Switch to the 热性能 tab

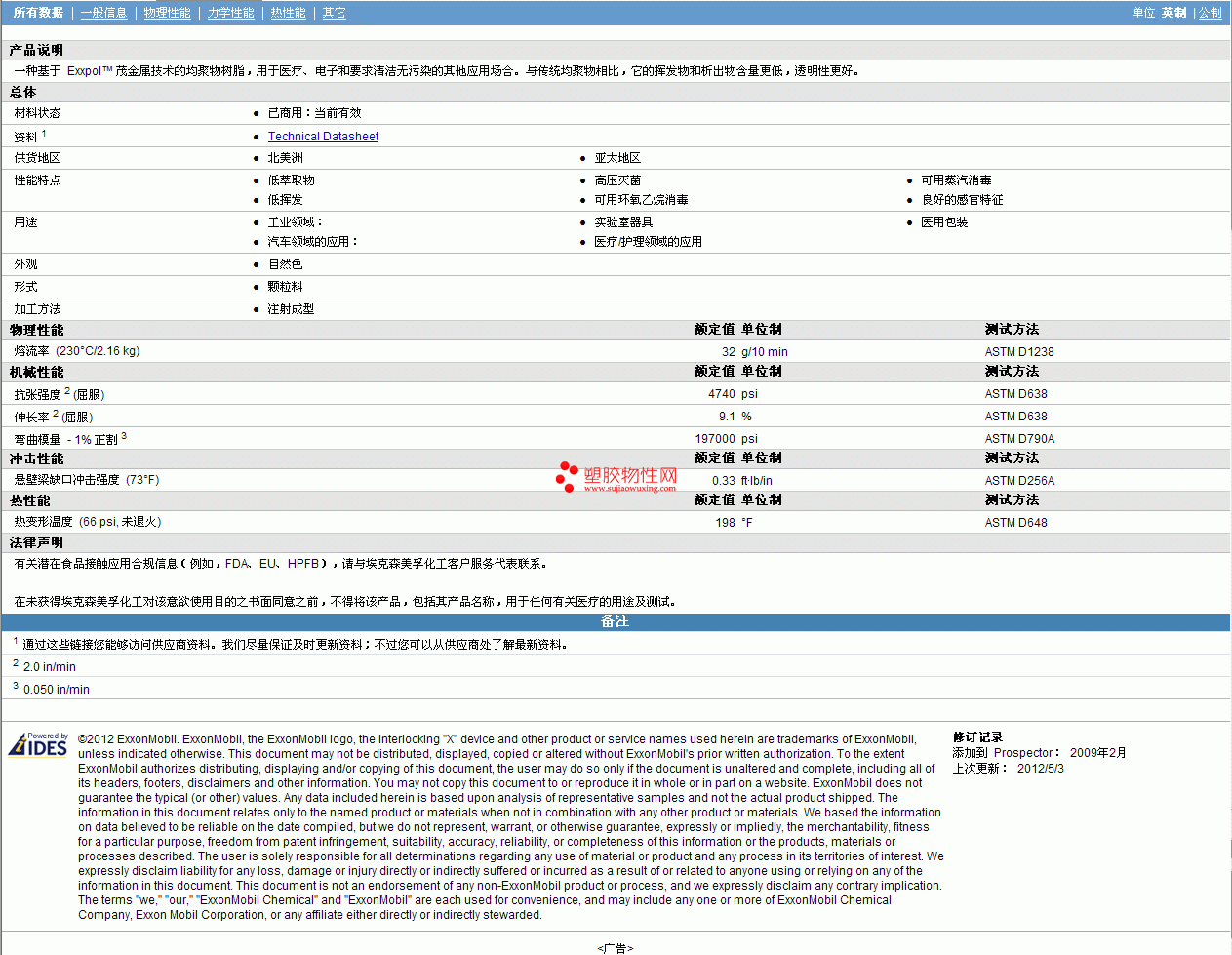288,13
